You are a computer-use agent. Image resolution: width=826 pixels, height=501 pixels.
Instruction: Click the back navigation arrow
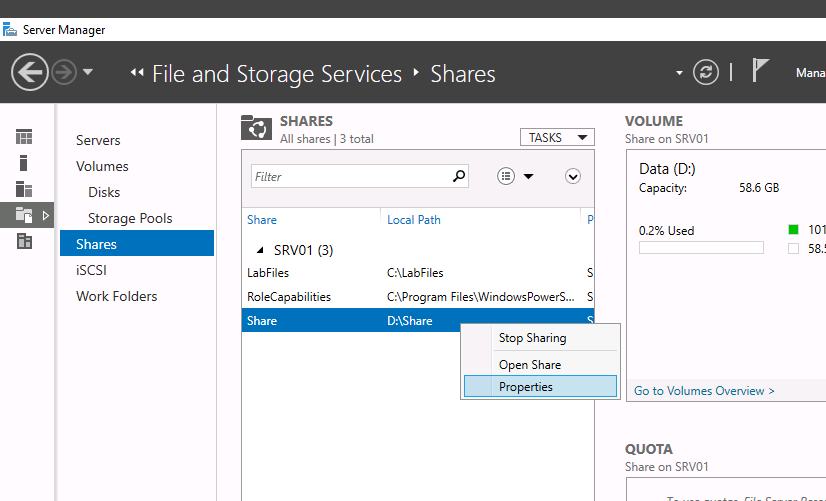(x=29, y=73)
